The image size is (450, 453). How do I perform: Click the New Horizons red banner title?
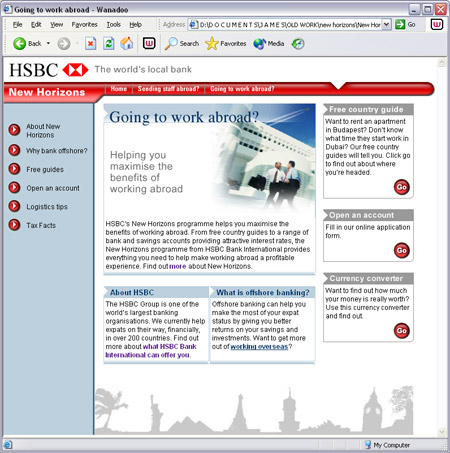click(47, 92)
